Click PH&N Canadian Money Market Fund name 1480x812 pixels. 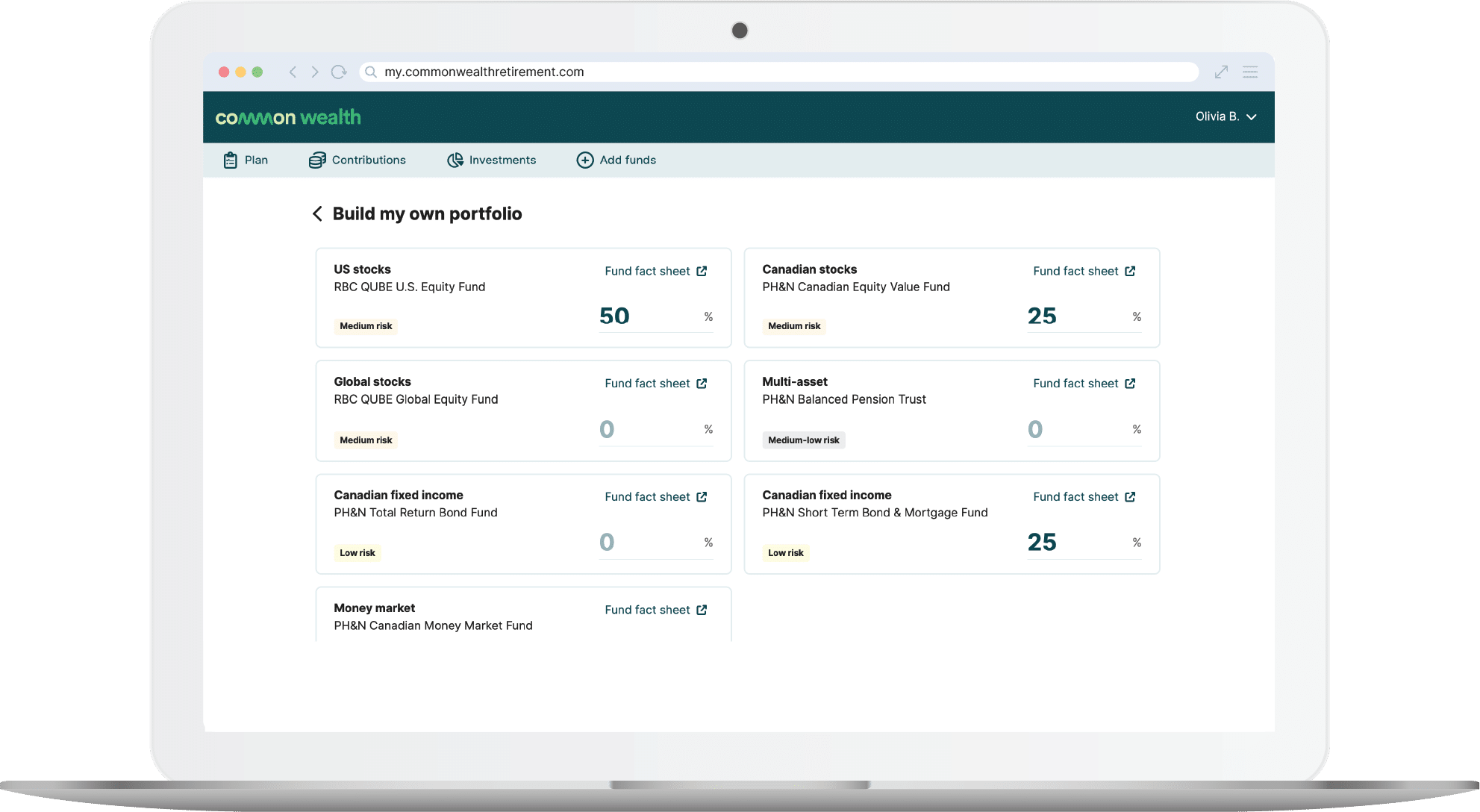tap(433, 626)
